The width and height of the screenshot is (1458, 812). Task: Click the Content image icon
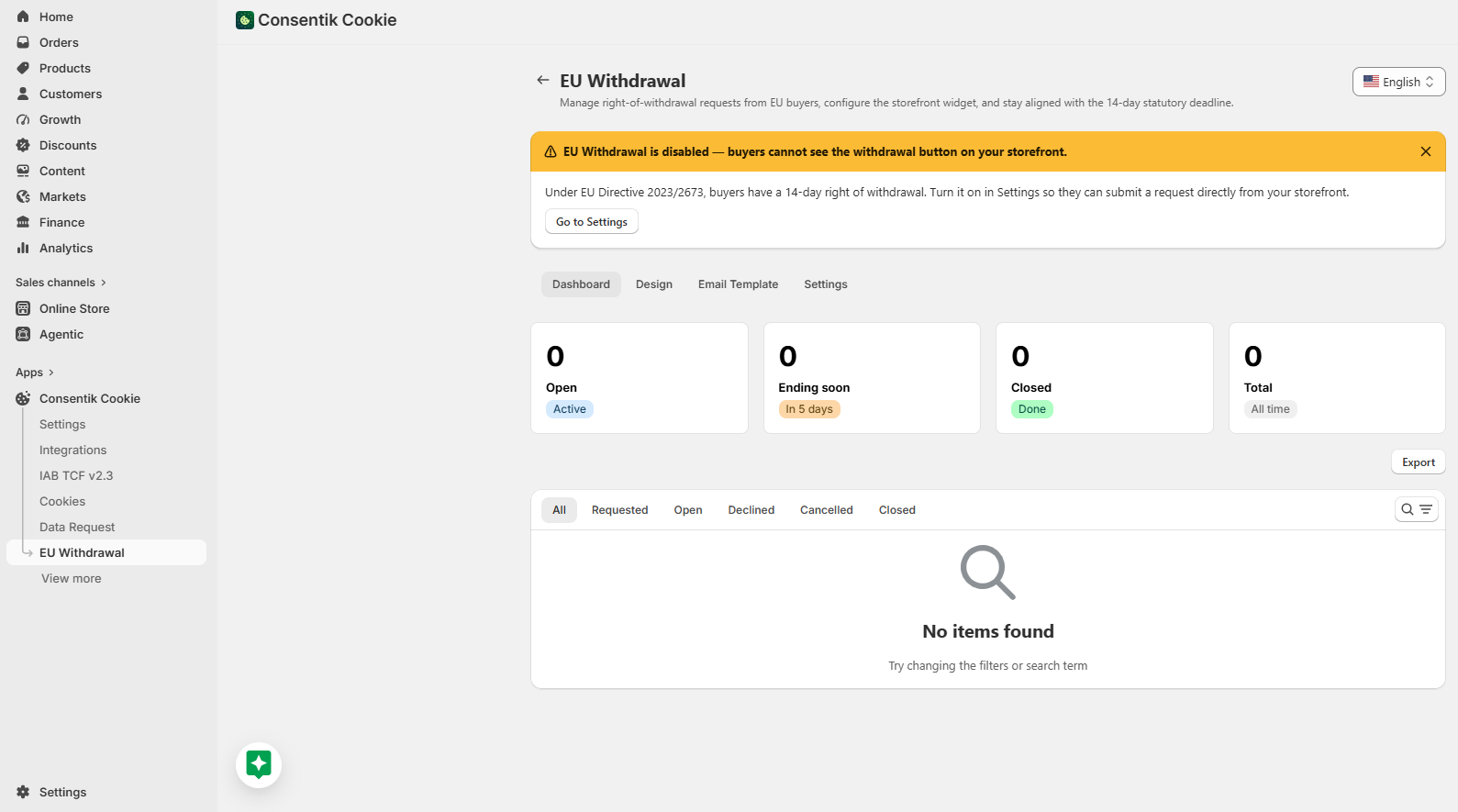point(23,171)
